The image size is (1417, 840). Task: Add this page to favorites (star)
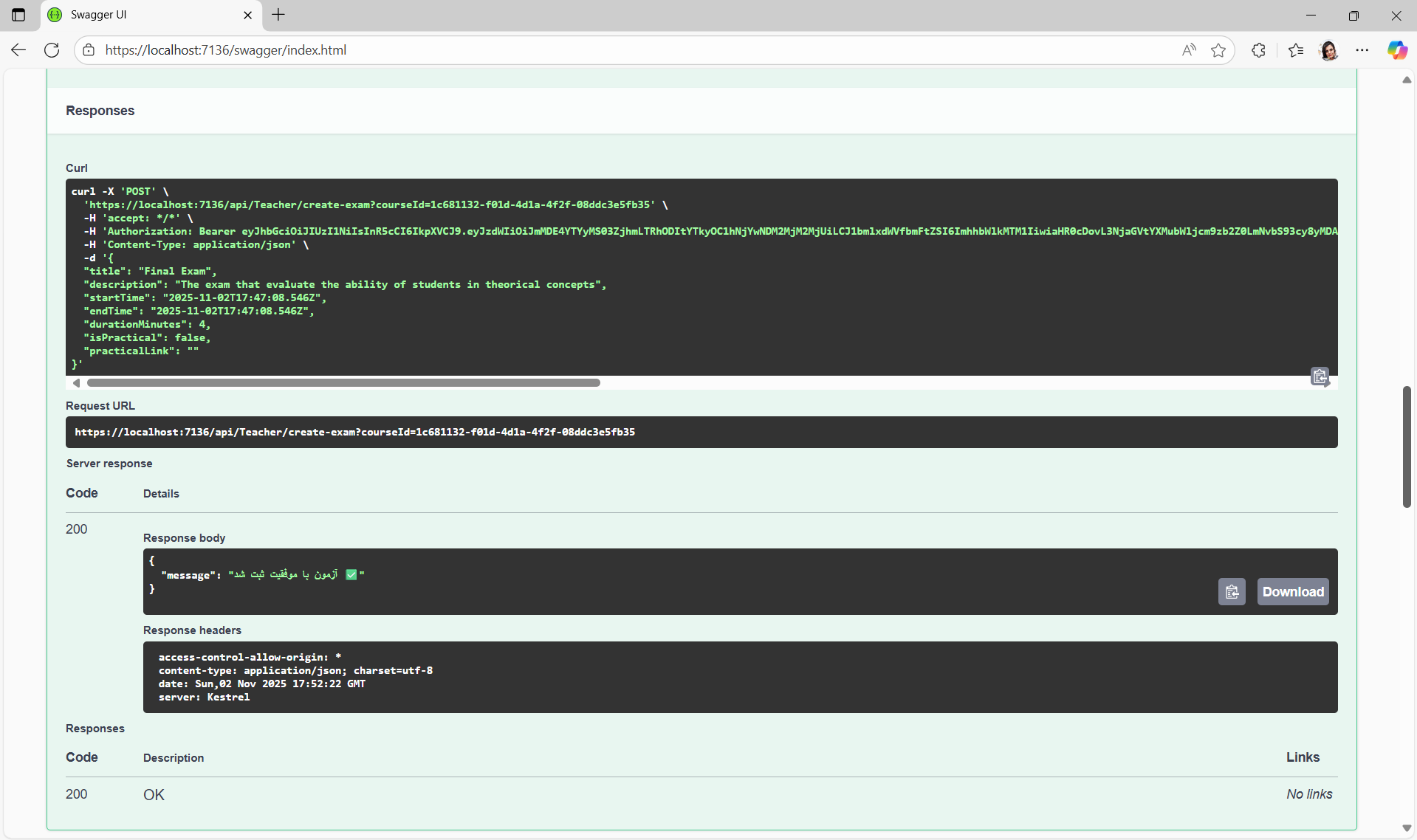click(x=1218, y=50)
